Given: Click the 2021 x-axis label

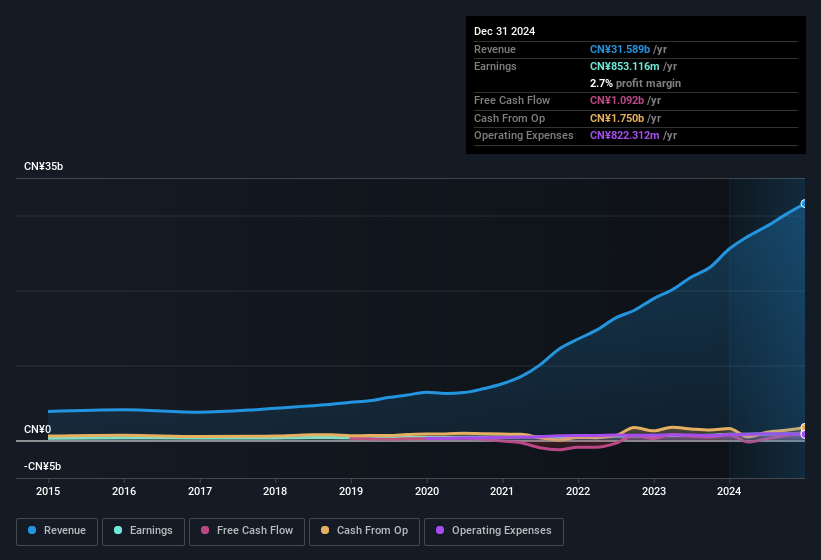Looking at the screenshot, I should tap(502, 491).
